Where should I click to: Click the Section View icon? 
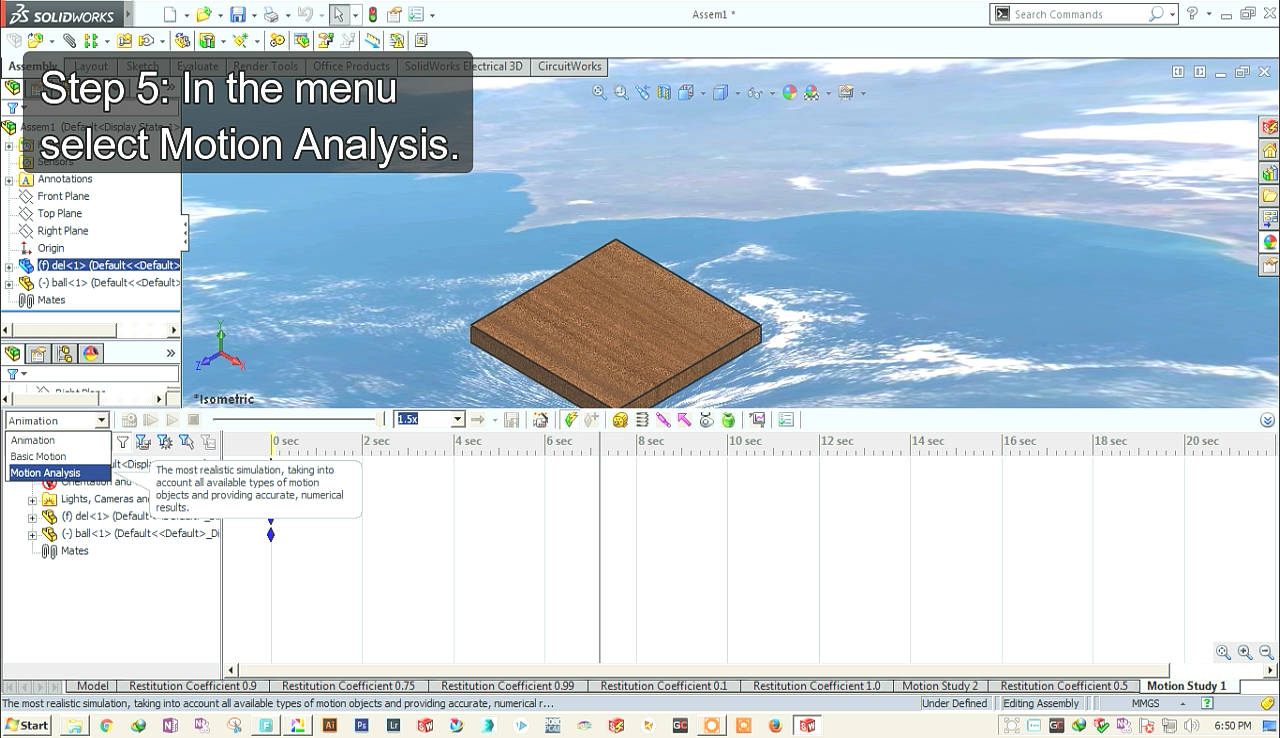click(664, 92)
